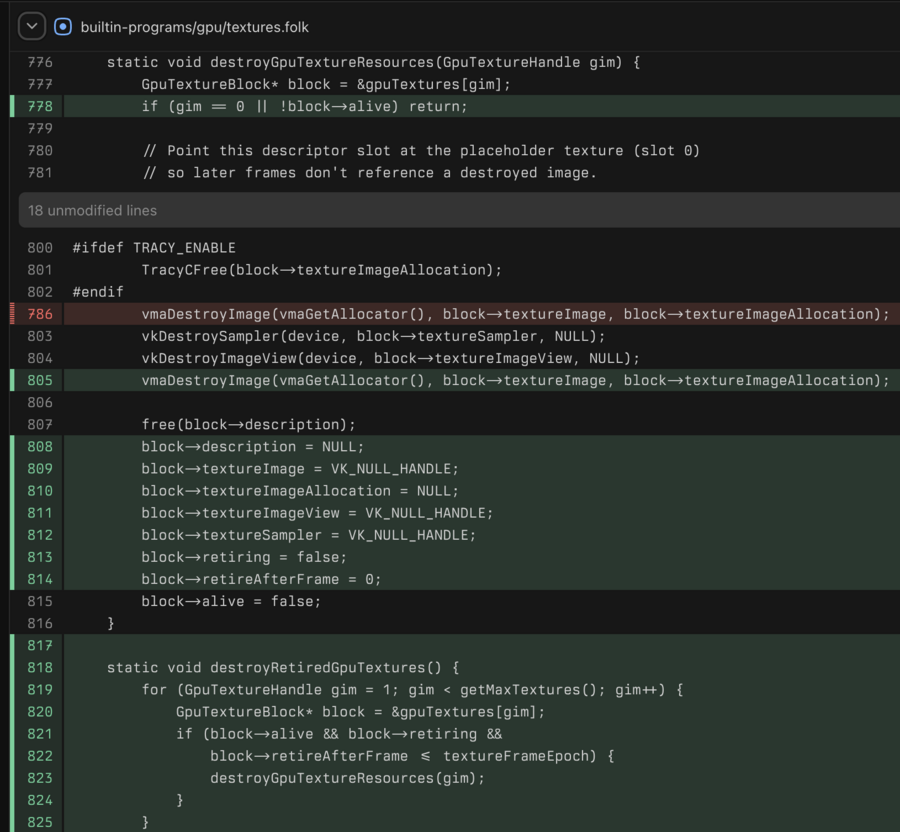The image size is (900, 832).
Task: Click the added vmaDestroyImage line in green
Action: (x=515, y=380)
